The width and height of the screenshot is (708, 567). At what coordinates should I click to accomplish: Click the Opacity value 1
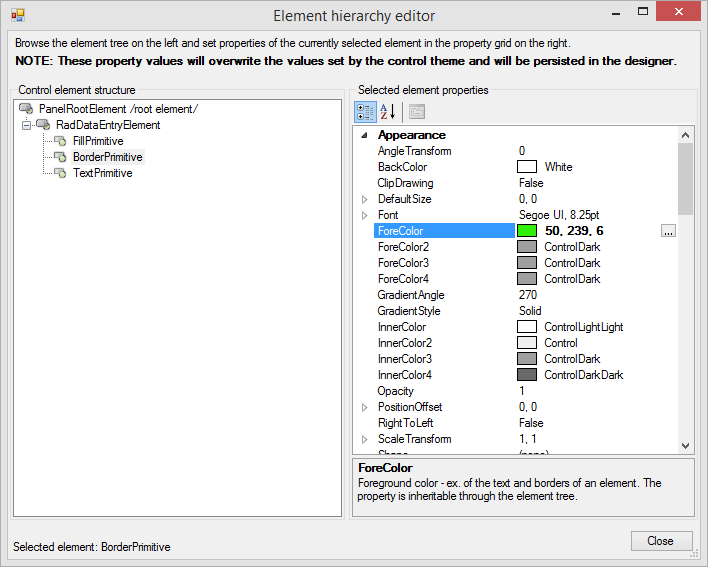point(522,390)
